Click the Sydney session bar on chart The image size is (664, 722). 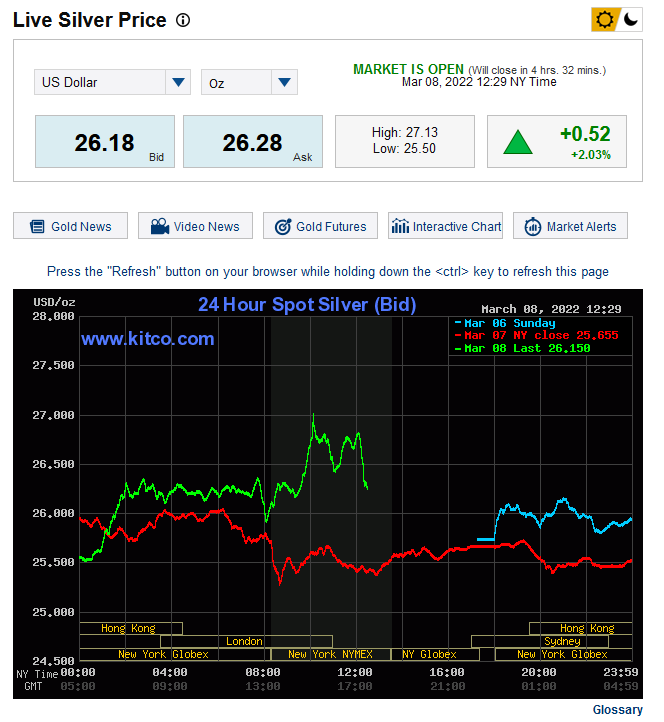540,641
